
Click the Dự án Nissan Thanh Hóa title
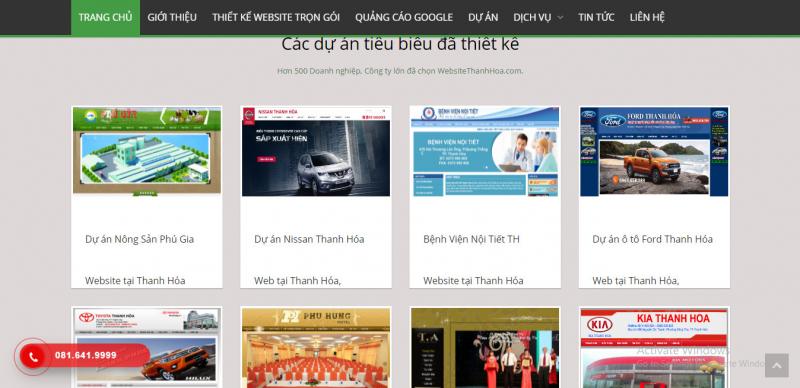coord(309,239)
